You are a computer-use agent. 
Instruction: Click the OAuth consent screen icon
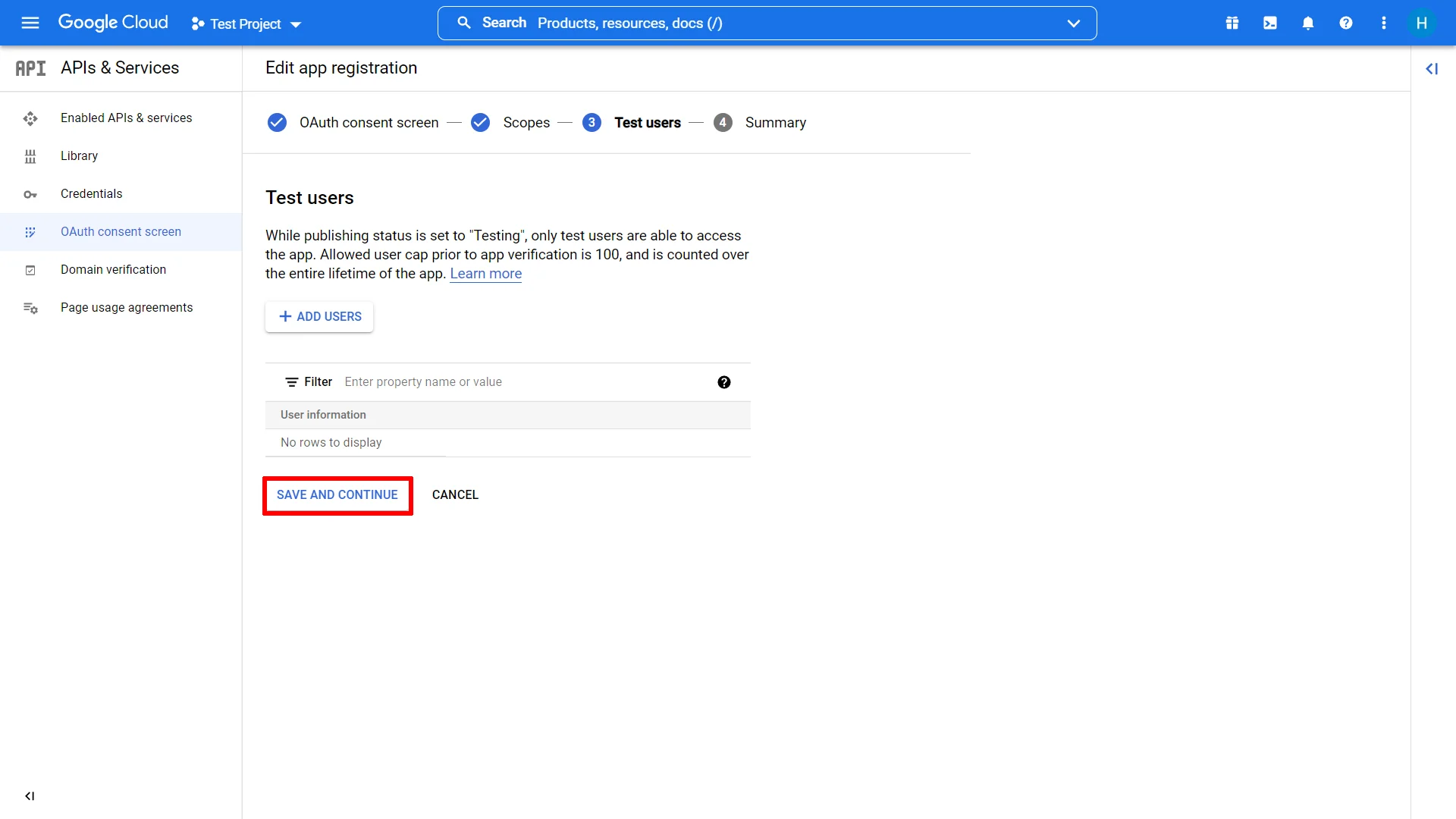click(29, 231)
